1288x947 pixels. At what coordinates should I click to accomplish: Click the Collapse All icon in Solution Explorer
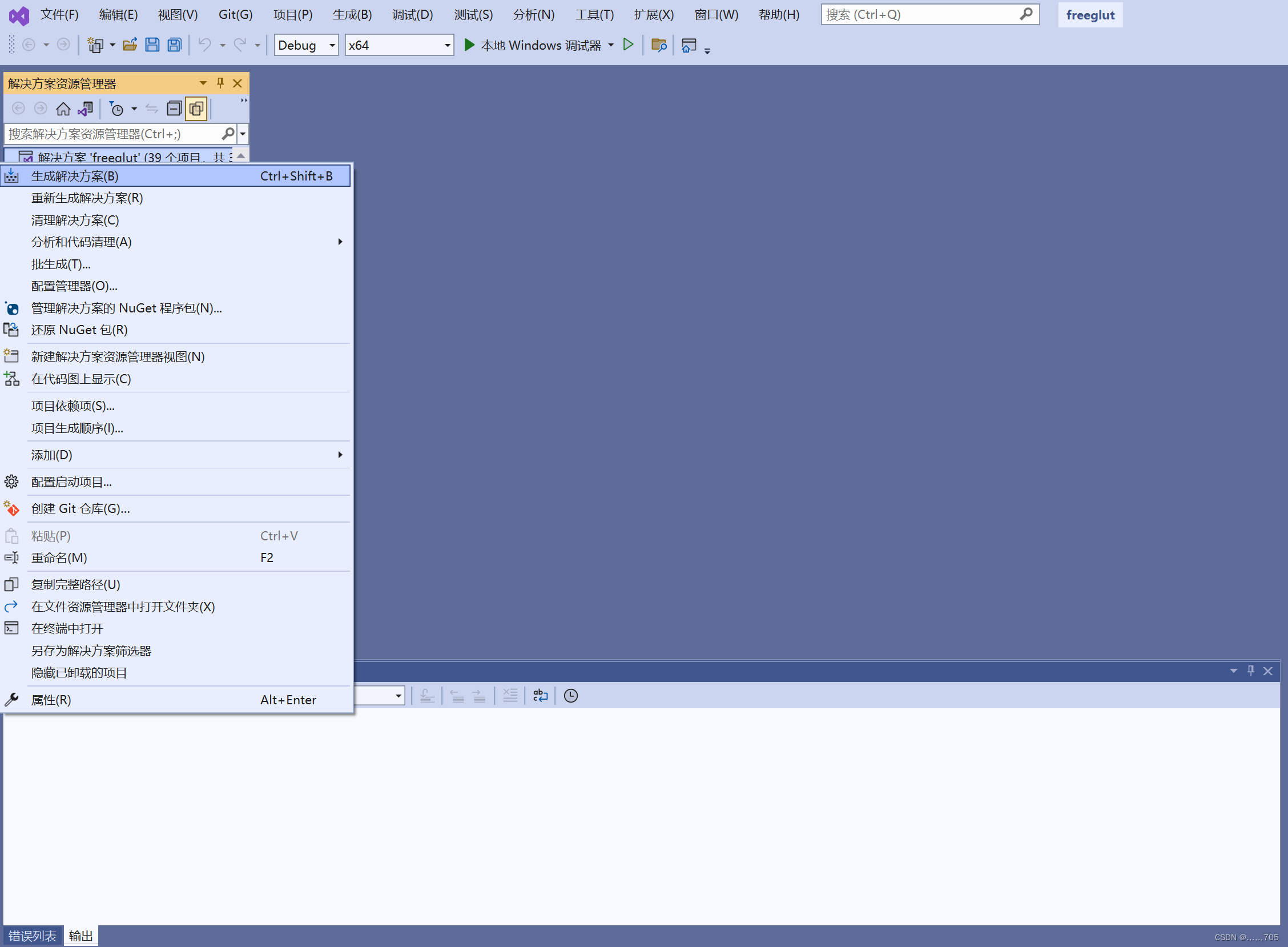coord(174,109)
